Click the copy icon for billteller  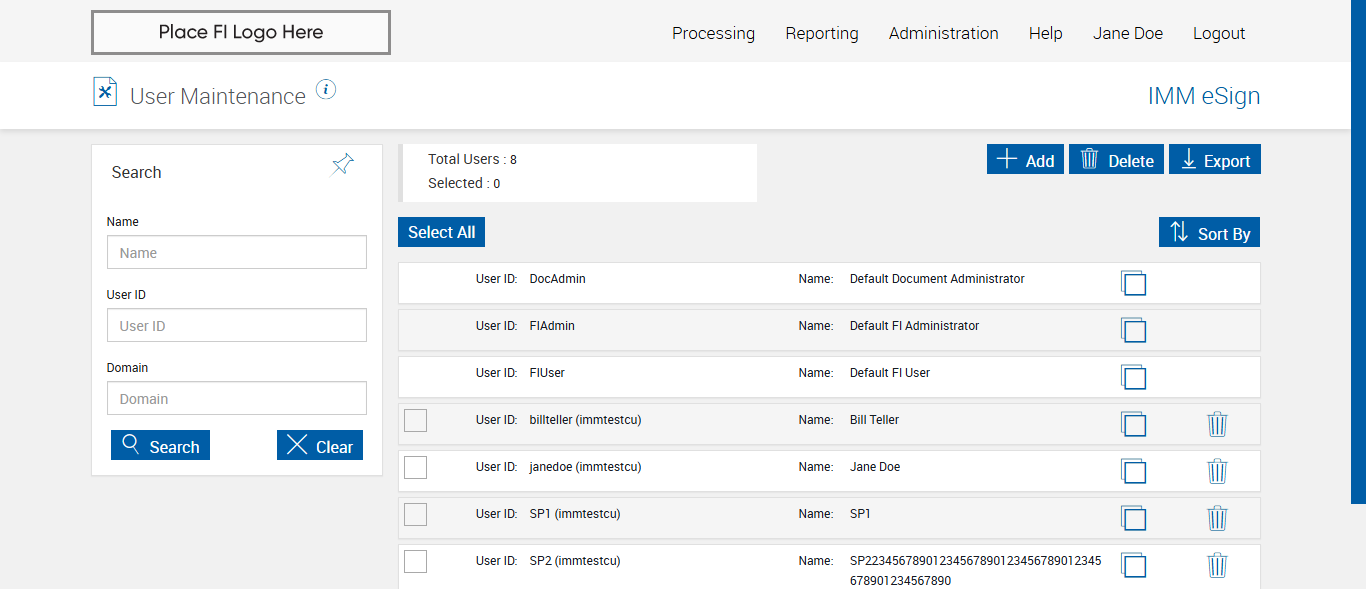(x=1133, y=424)
